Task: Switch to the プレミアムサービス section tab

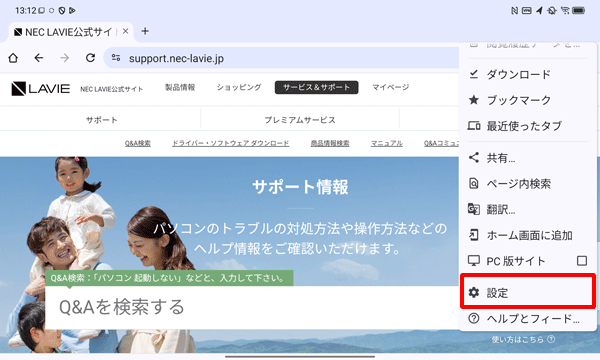Action: pos(300,120)
